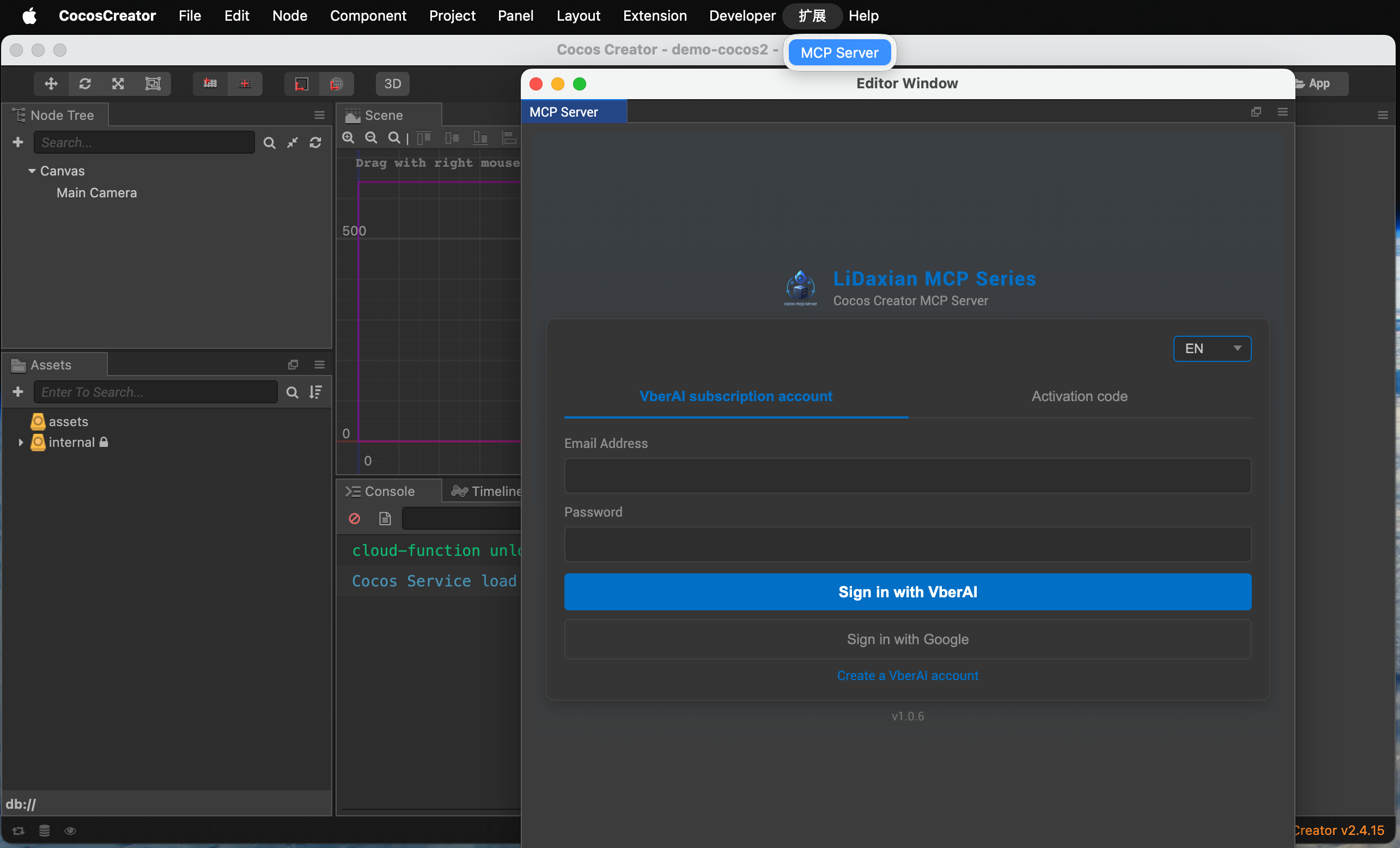Select the assets folder
The height and width of the screenshot is (848, 1400).
[x=68, y=422]
